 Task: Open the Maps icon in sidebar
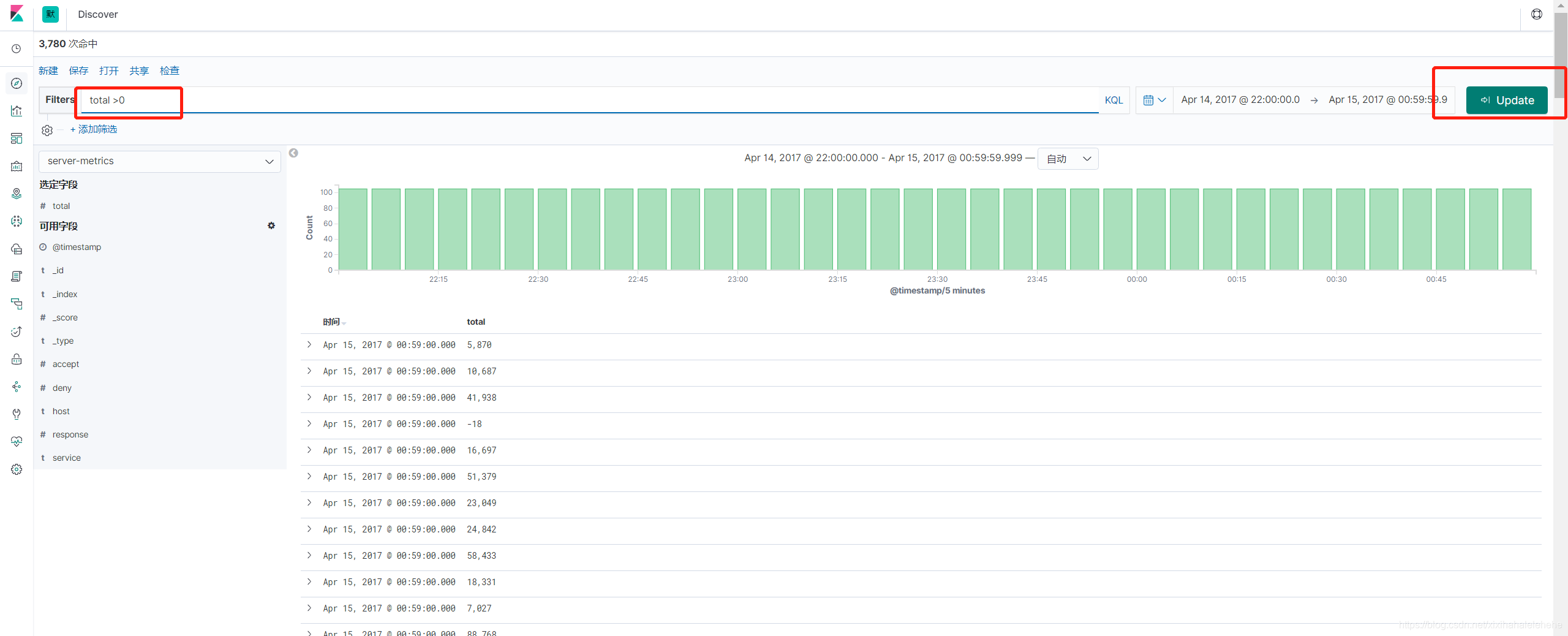[x=17, y=194]
